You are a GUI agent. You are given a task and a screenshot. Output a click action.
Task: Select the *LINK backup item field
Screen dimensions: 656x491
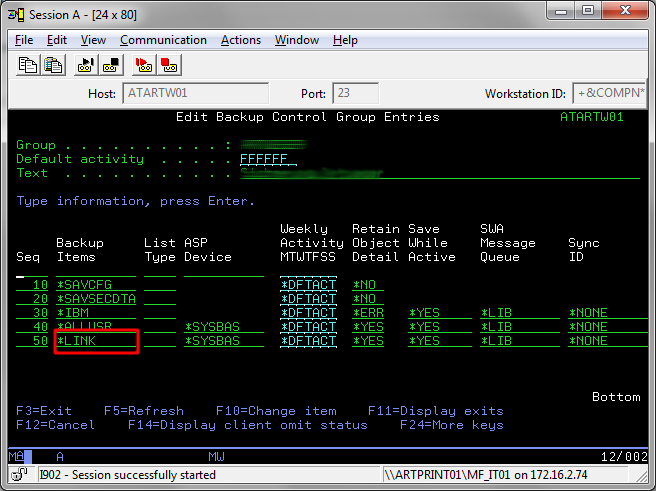[x=96, y=341]
